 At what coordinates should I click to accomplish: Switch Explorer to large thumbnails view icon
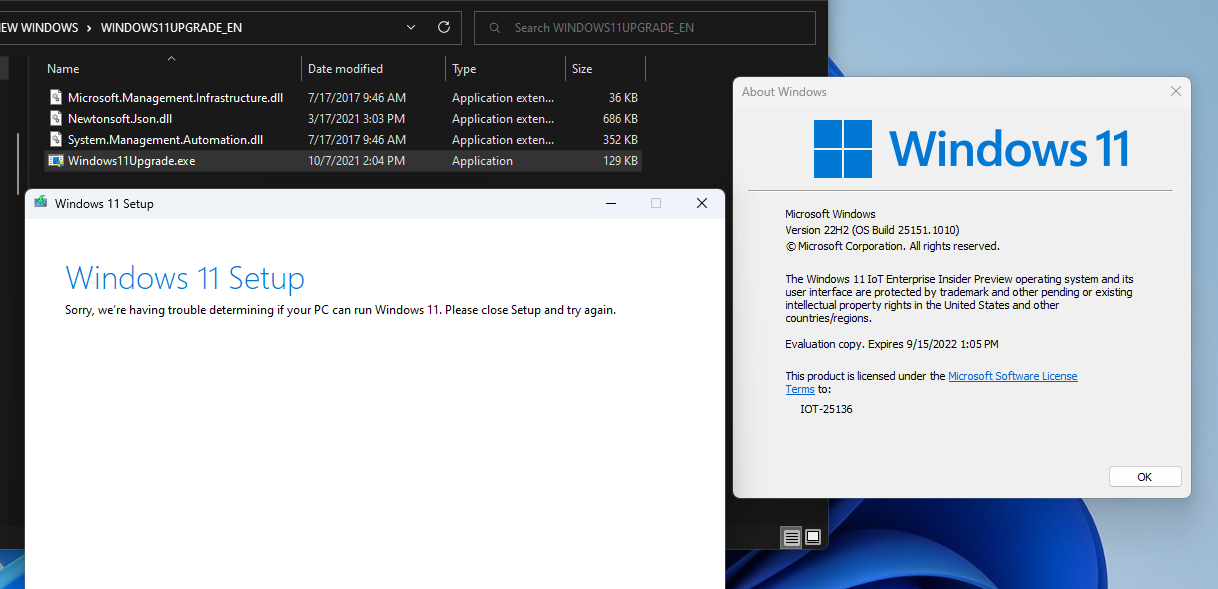(x=813, y=537)
